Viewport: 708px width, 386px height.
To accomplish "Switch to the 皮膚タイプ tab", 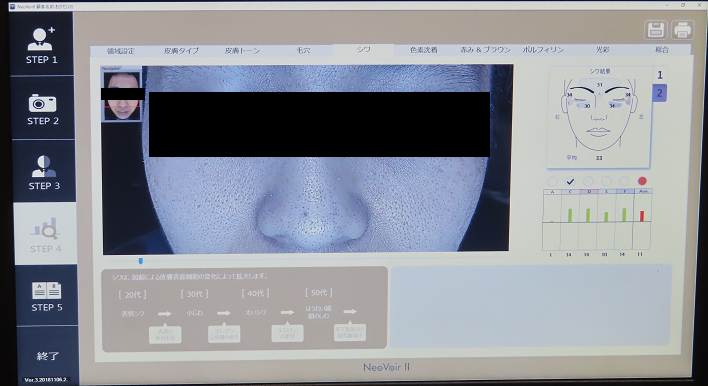I will tap(181, 51).
